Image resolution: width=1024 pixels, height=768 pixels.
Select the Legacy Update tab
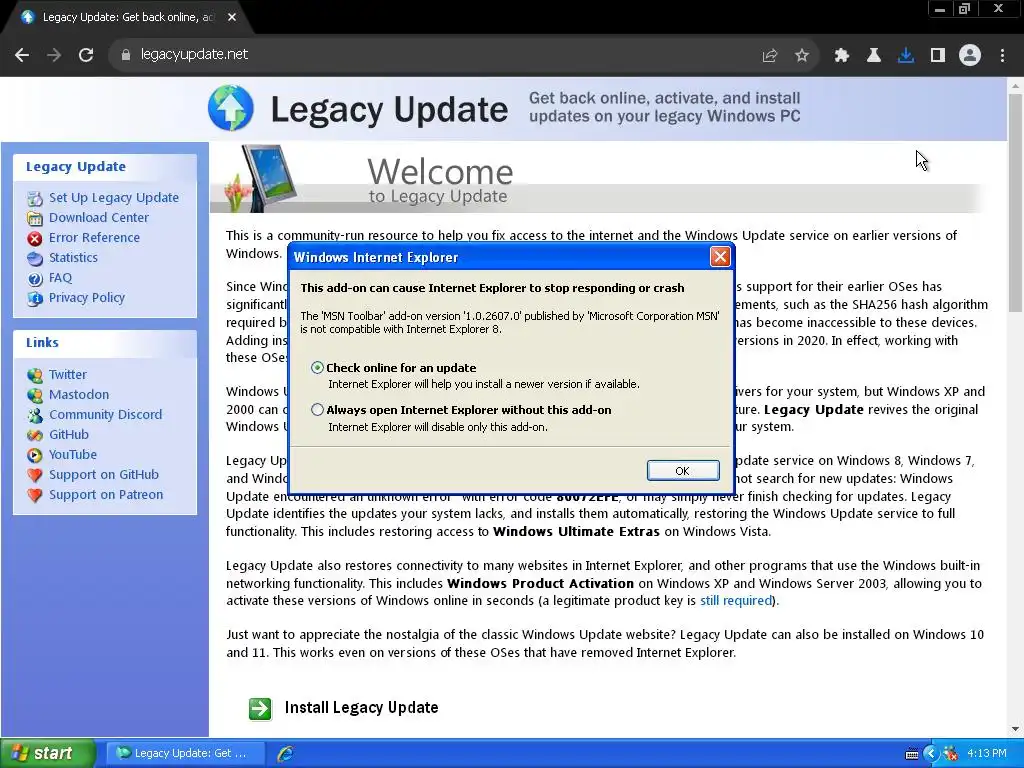127,18
